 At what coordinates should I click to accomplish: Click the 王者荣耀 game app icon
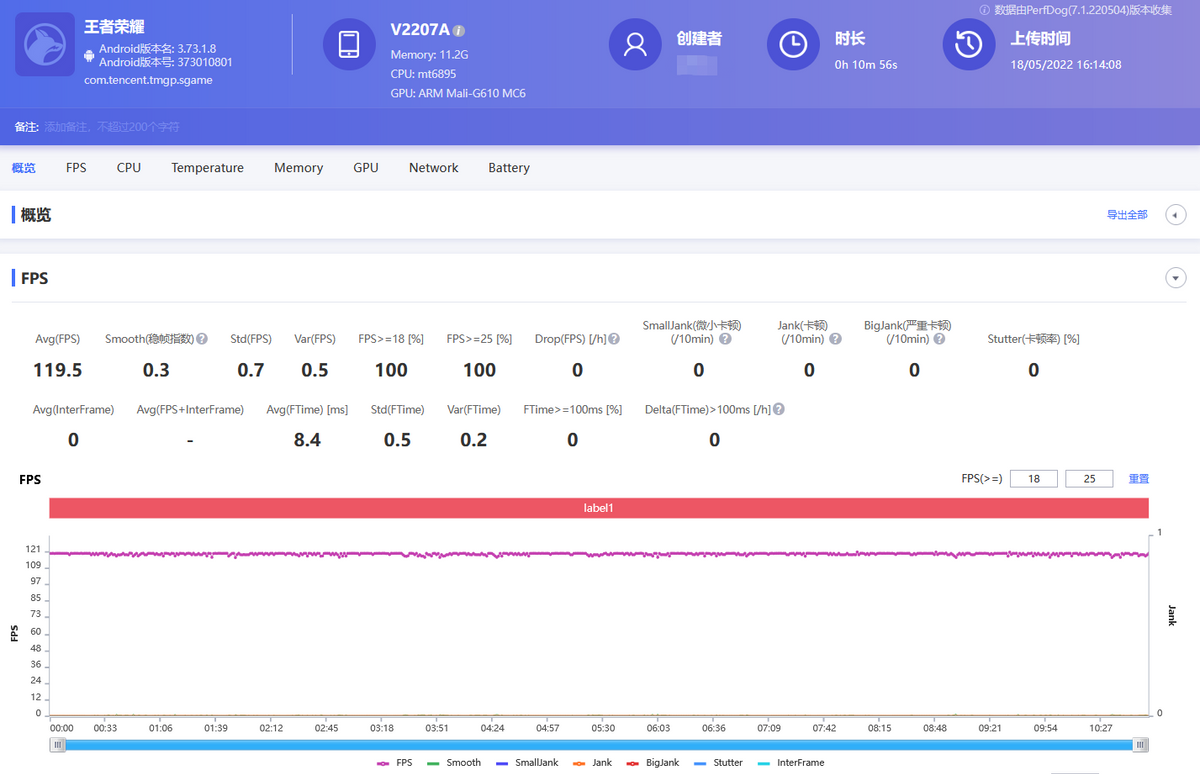point(45,44)
